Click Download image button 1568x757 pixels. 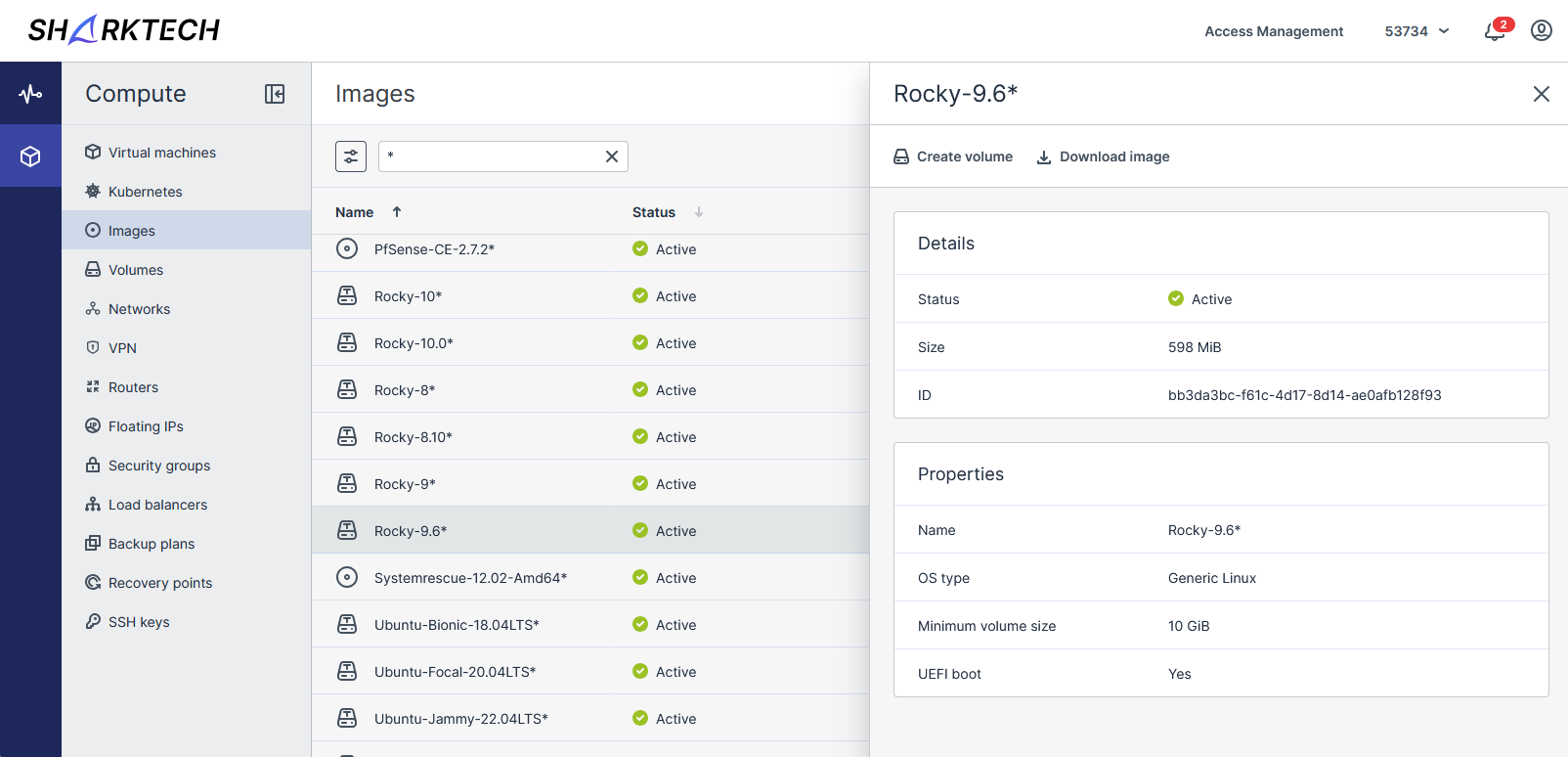pos(1103,156)
